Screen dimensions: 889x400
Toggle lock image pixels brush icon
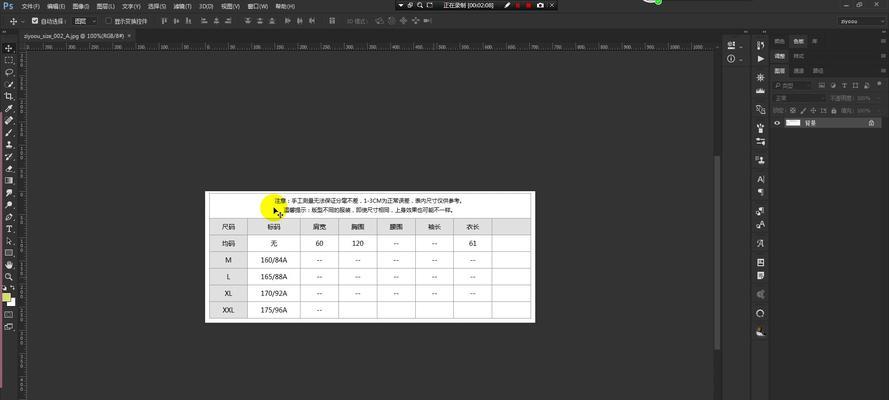pos(802,110)
